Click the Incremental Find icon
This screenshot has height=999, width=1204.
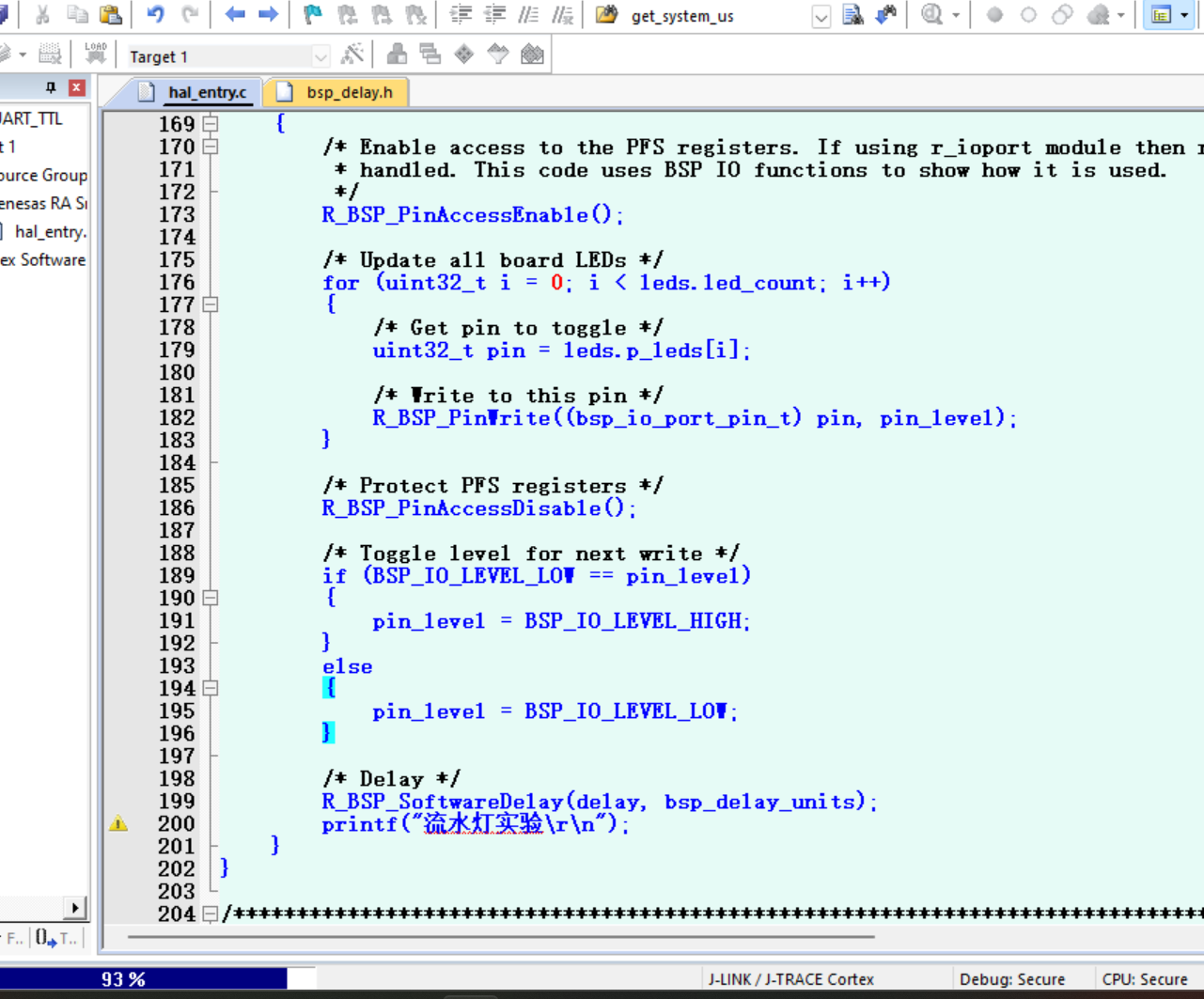click(x=886, y=15)
